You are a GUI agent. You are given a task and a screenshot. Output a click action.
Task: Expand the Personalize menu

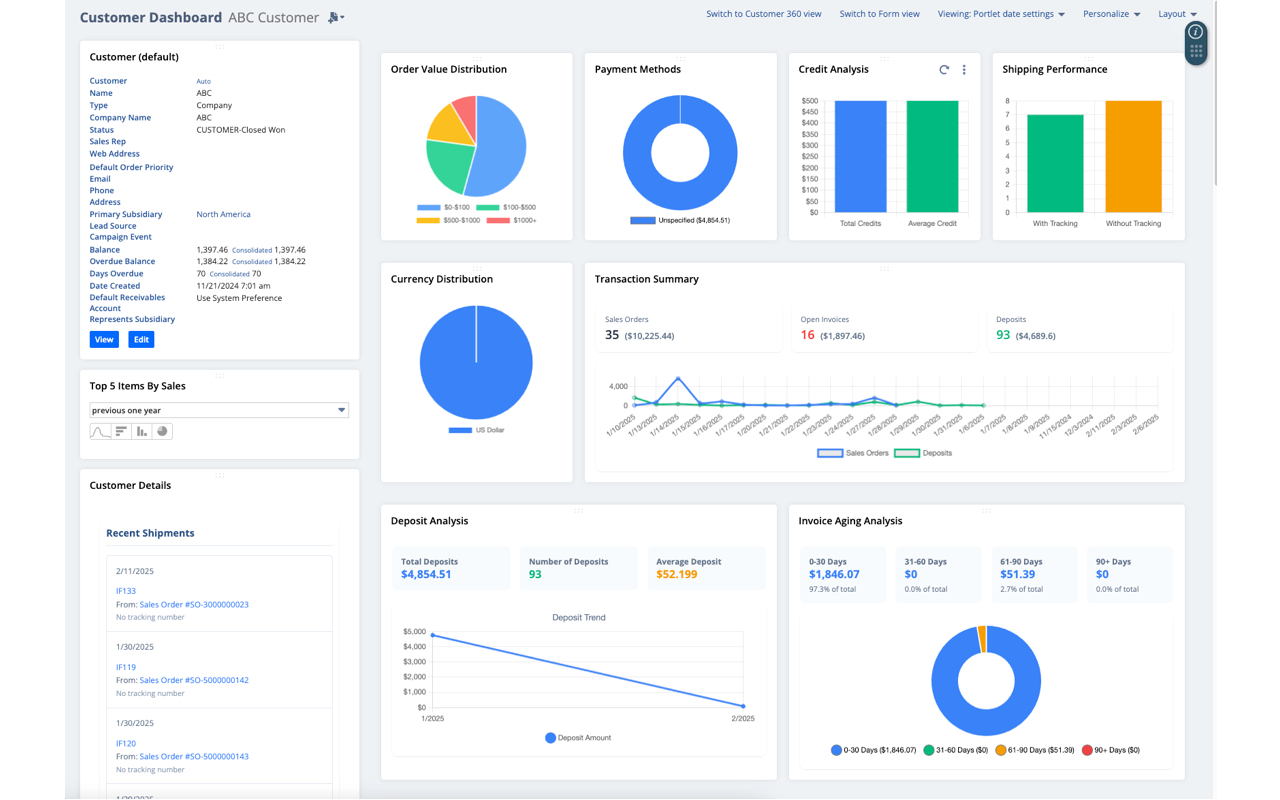(x=1111, y=14)
